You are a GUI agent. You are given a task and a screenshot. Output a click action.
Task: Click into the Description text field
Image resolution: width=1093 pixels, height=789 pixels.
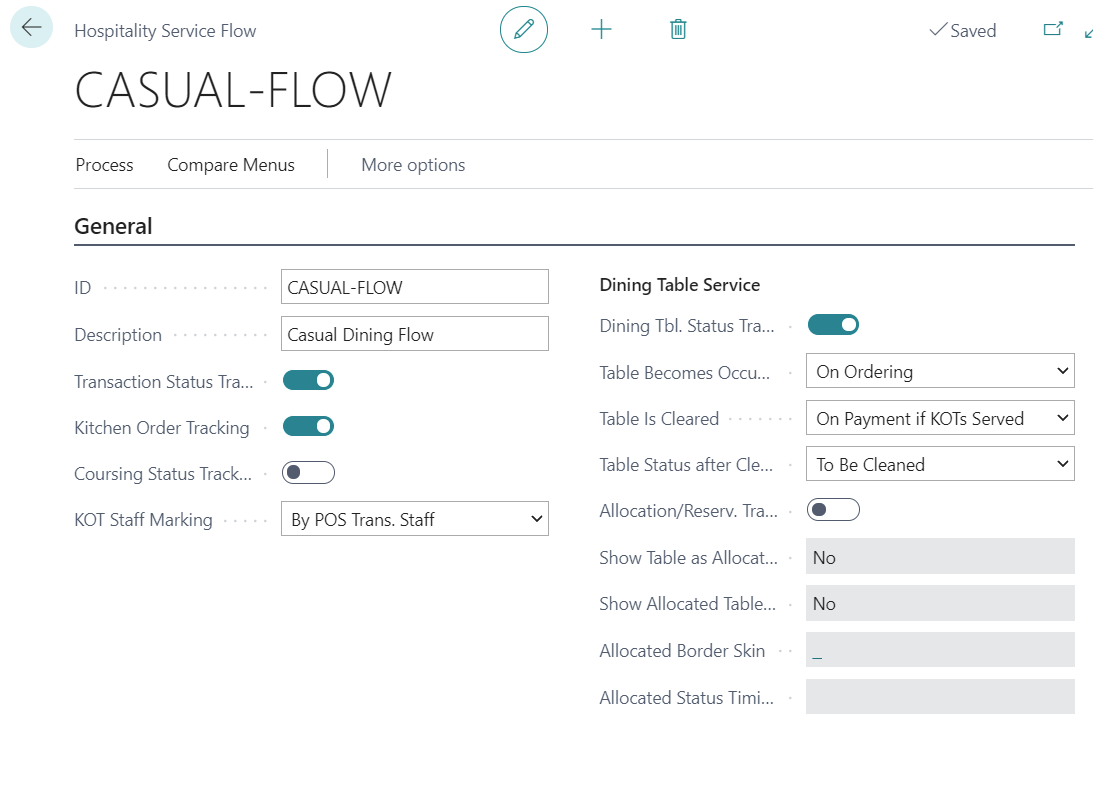(x=414, y=334)
